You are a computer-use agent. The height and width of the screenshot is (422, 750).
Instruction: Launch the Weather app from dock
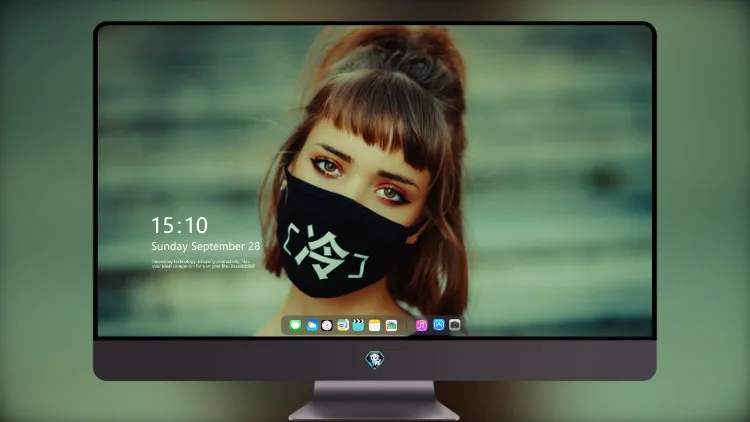coord(311,326)
